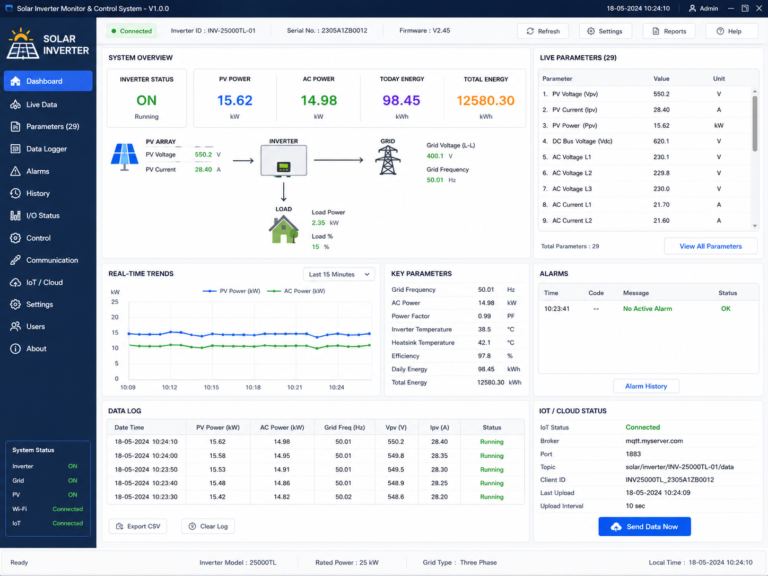
Task: Click the Refresh button in top bar
Action: point(543,31)
